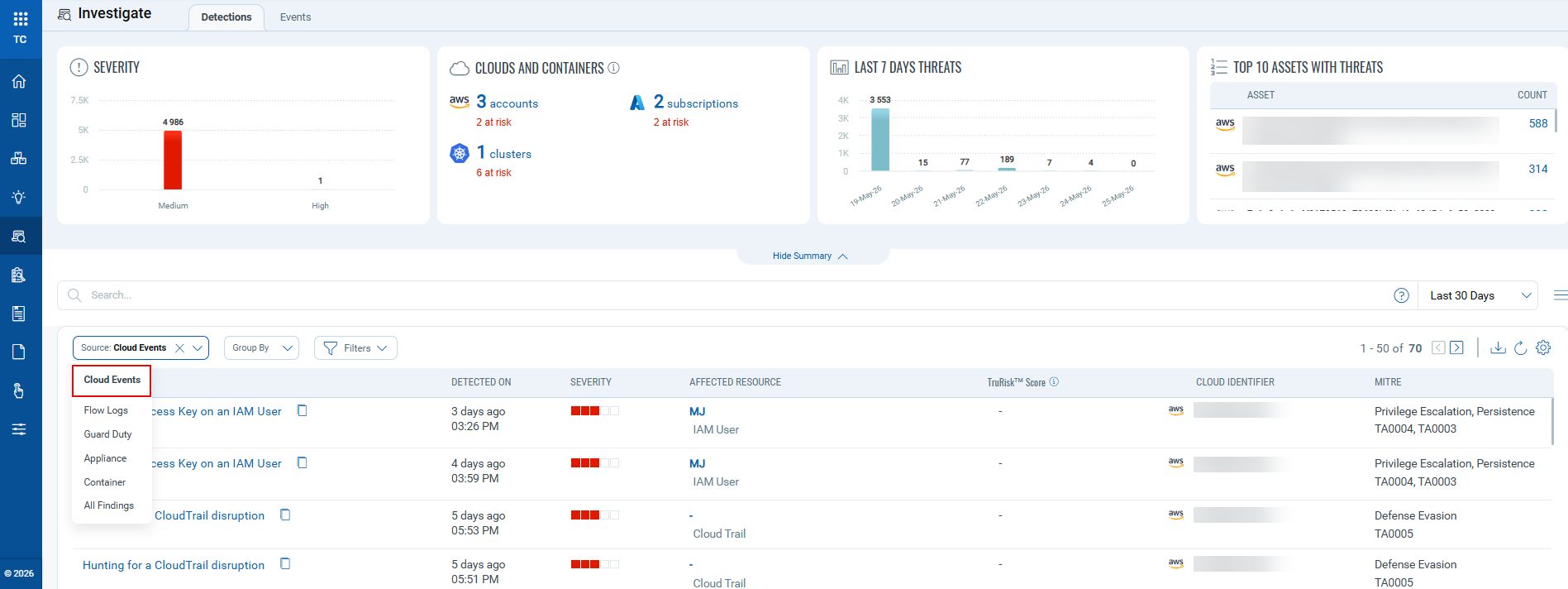
Task: Copy icon in the 05:53 PM row
Action: (285, 515)
